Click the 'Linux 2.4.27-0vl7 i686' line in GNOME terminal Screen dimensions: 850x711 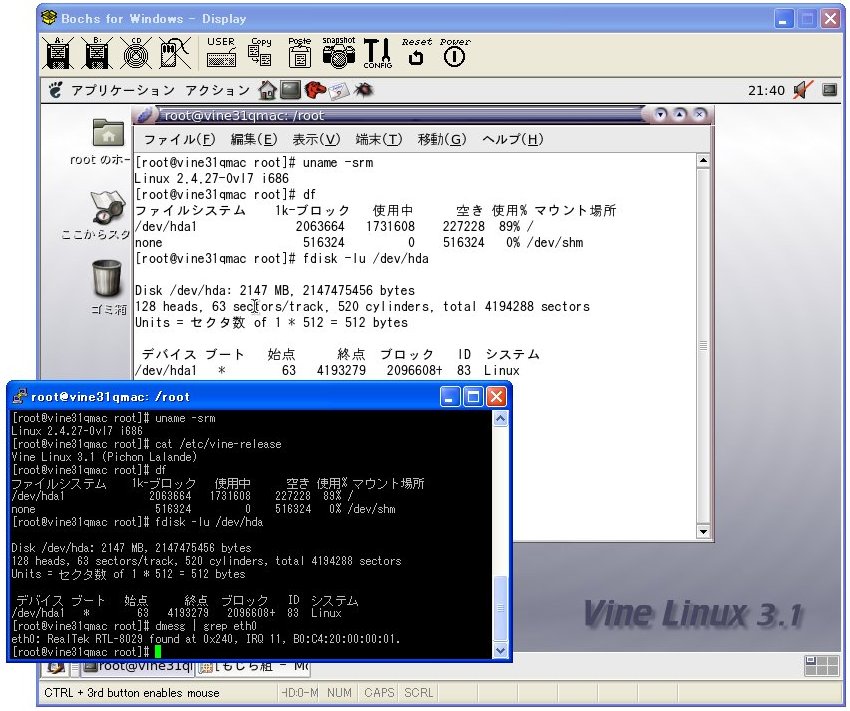click(x=211, y=178)
